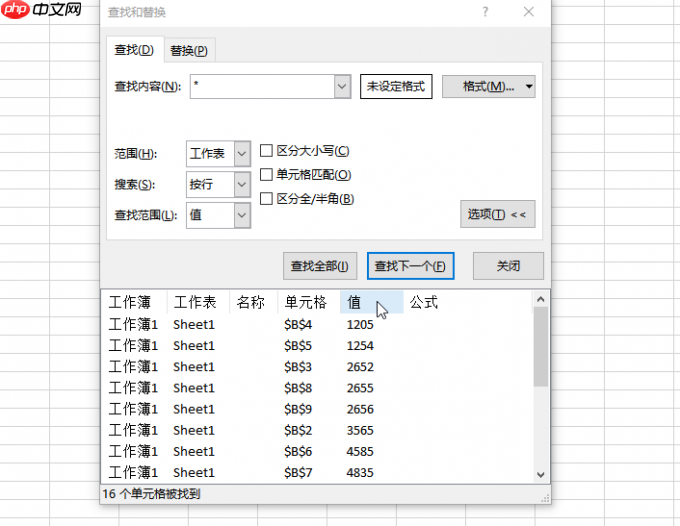The width and height of the screenshot is (680, 526).
Task: Click the results list scroll down arrow
Action: [540, 475]
